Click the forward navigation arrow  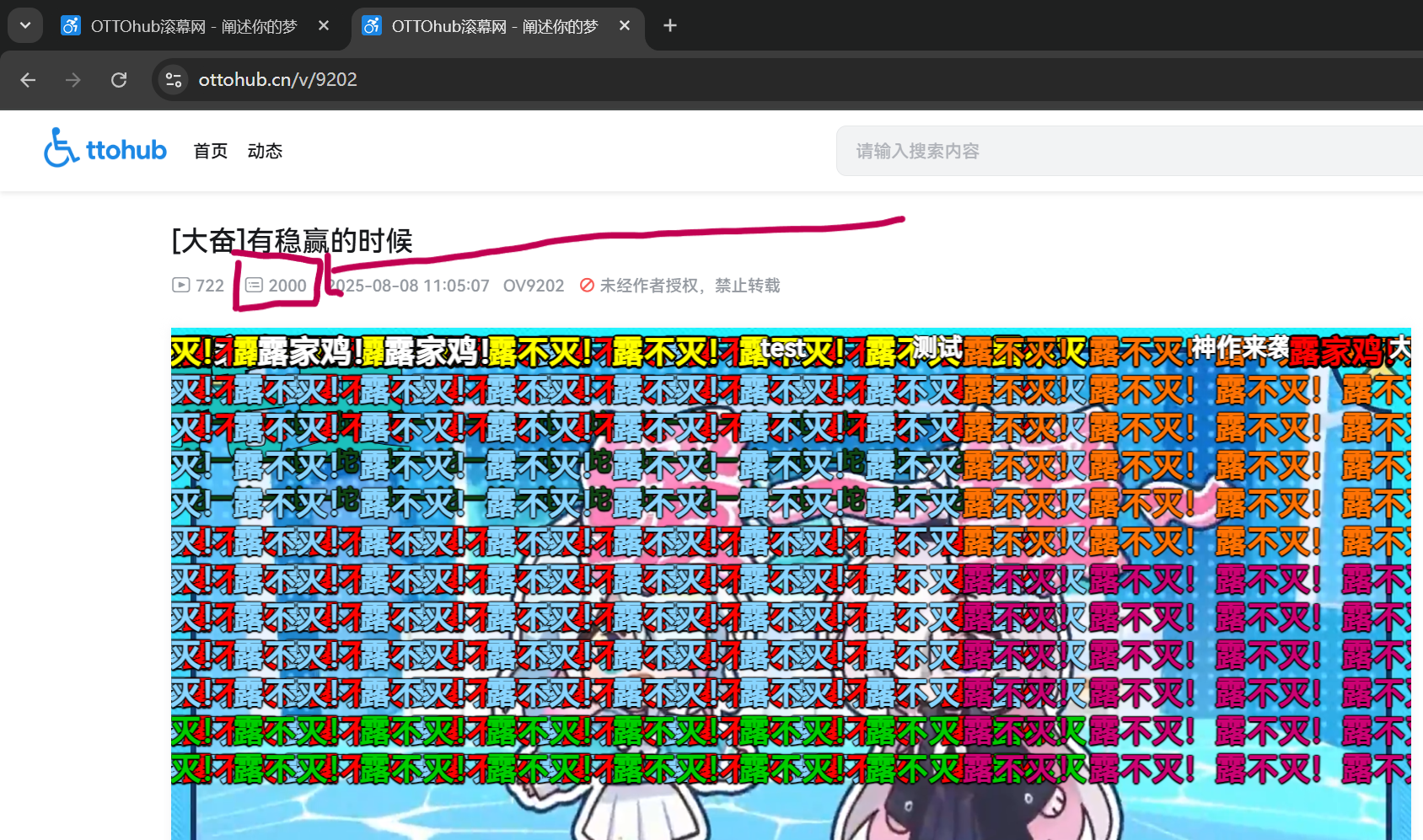(73, 80)
